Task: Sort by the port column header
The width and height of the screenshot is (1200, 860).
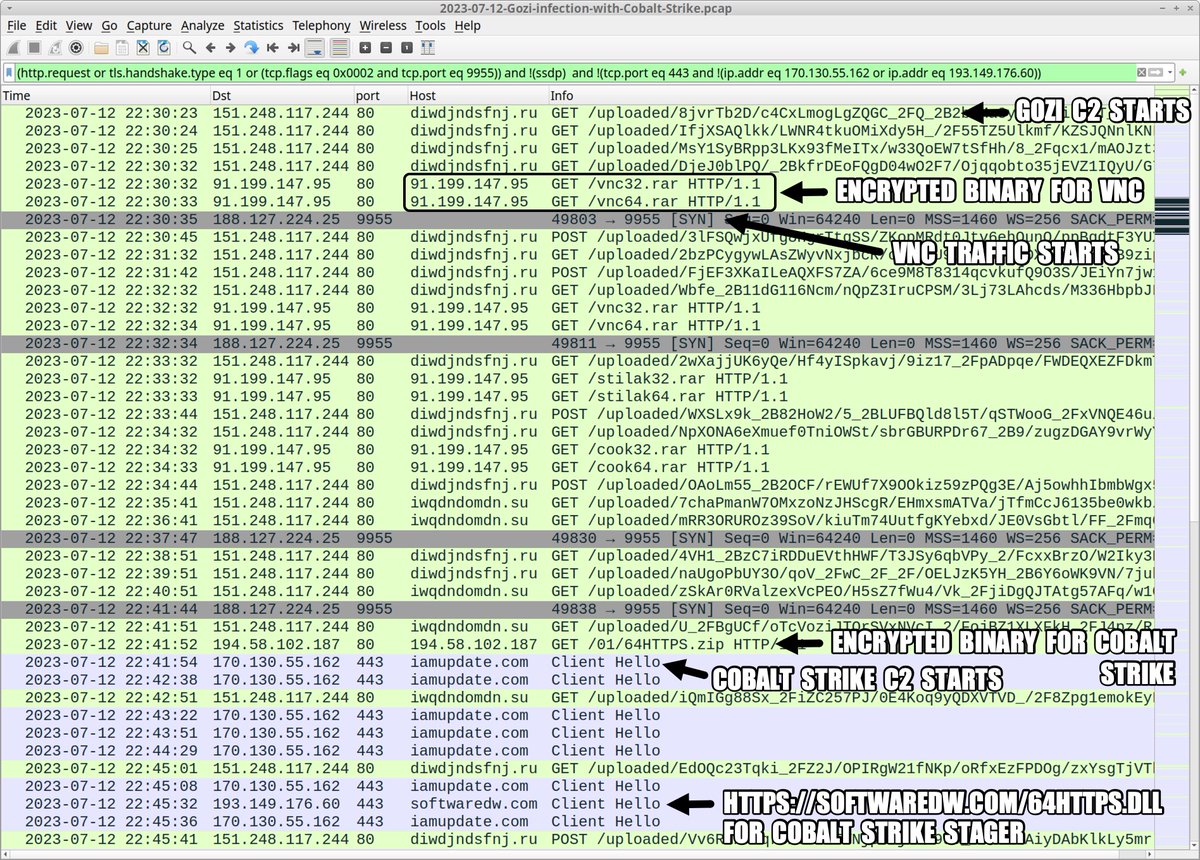Action: click(380, 95)
